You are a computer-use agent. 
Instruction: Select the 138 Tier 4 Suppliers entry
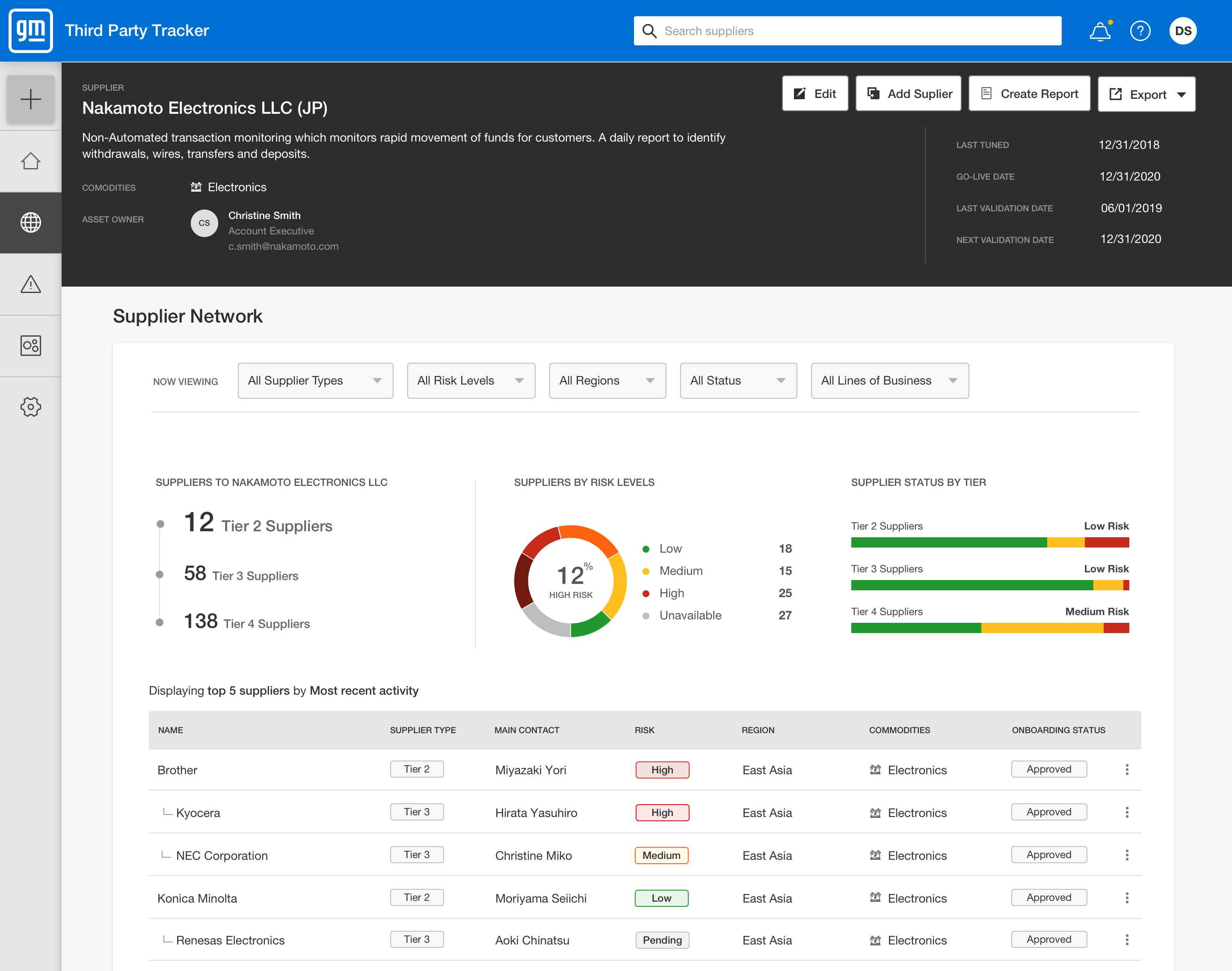(247, 622)
